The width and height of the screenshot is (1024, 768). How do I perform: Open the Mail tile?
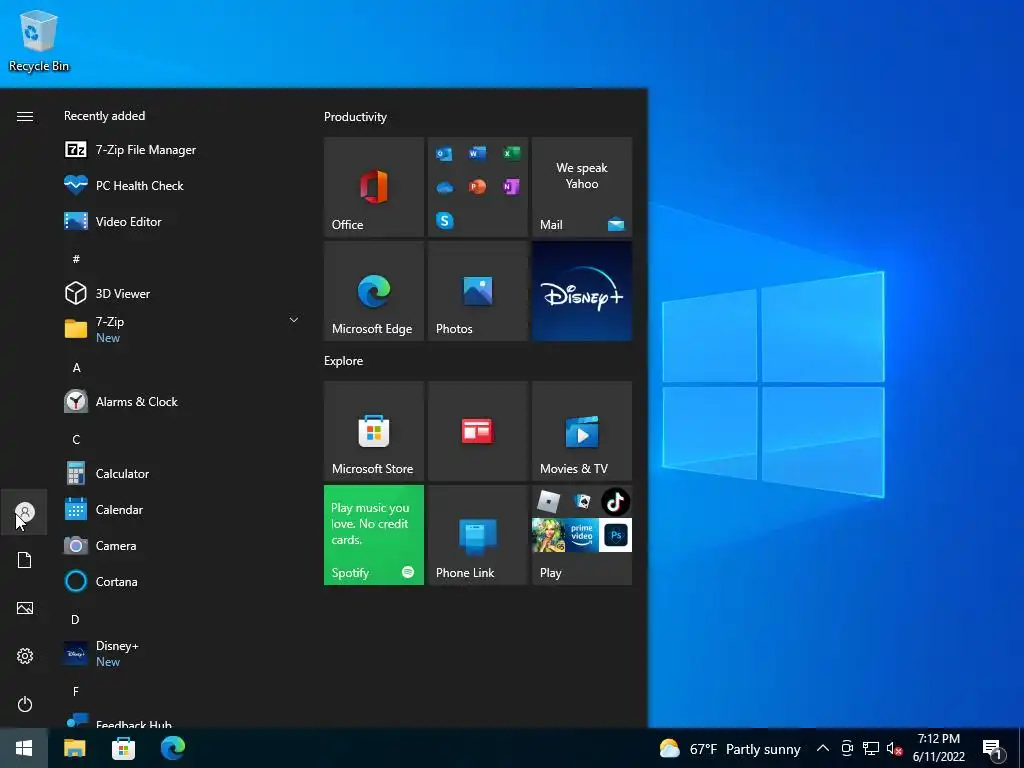pyautogui.click(x=582, y=187)
